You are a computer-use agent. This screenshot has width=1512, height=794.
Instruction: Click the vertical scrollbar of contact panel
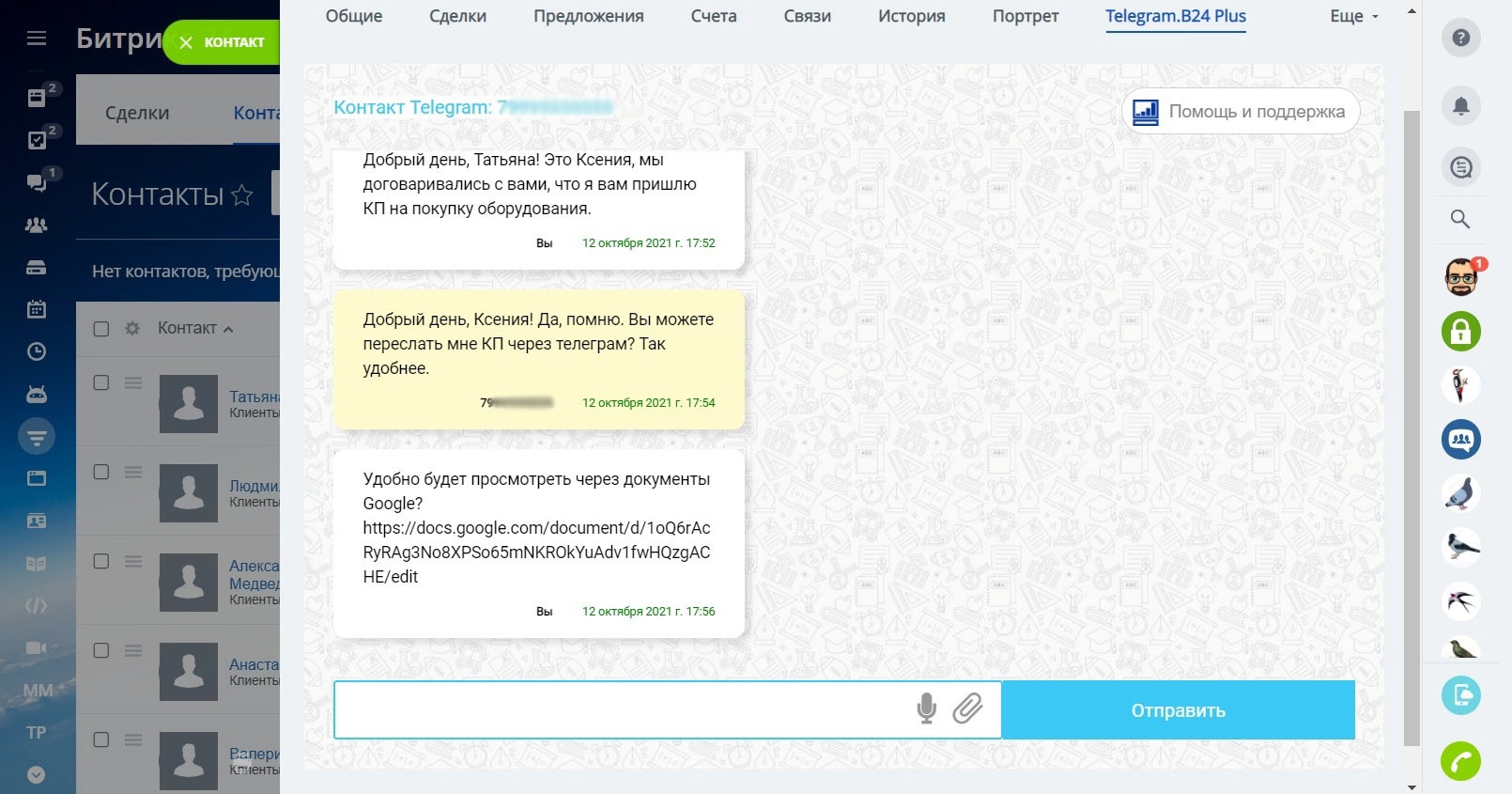point(1412,428)
